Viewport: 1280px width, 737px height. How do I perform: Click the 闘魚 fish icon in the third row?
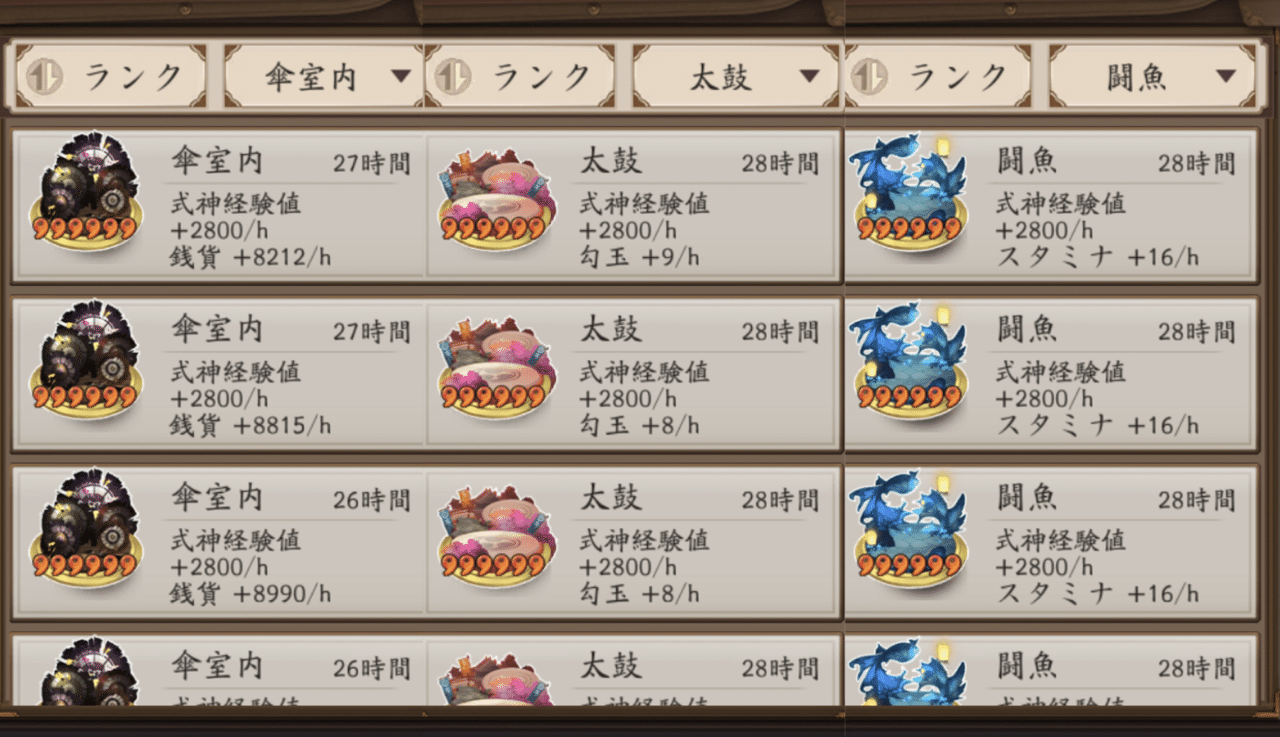(x=911, y=529)
